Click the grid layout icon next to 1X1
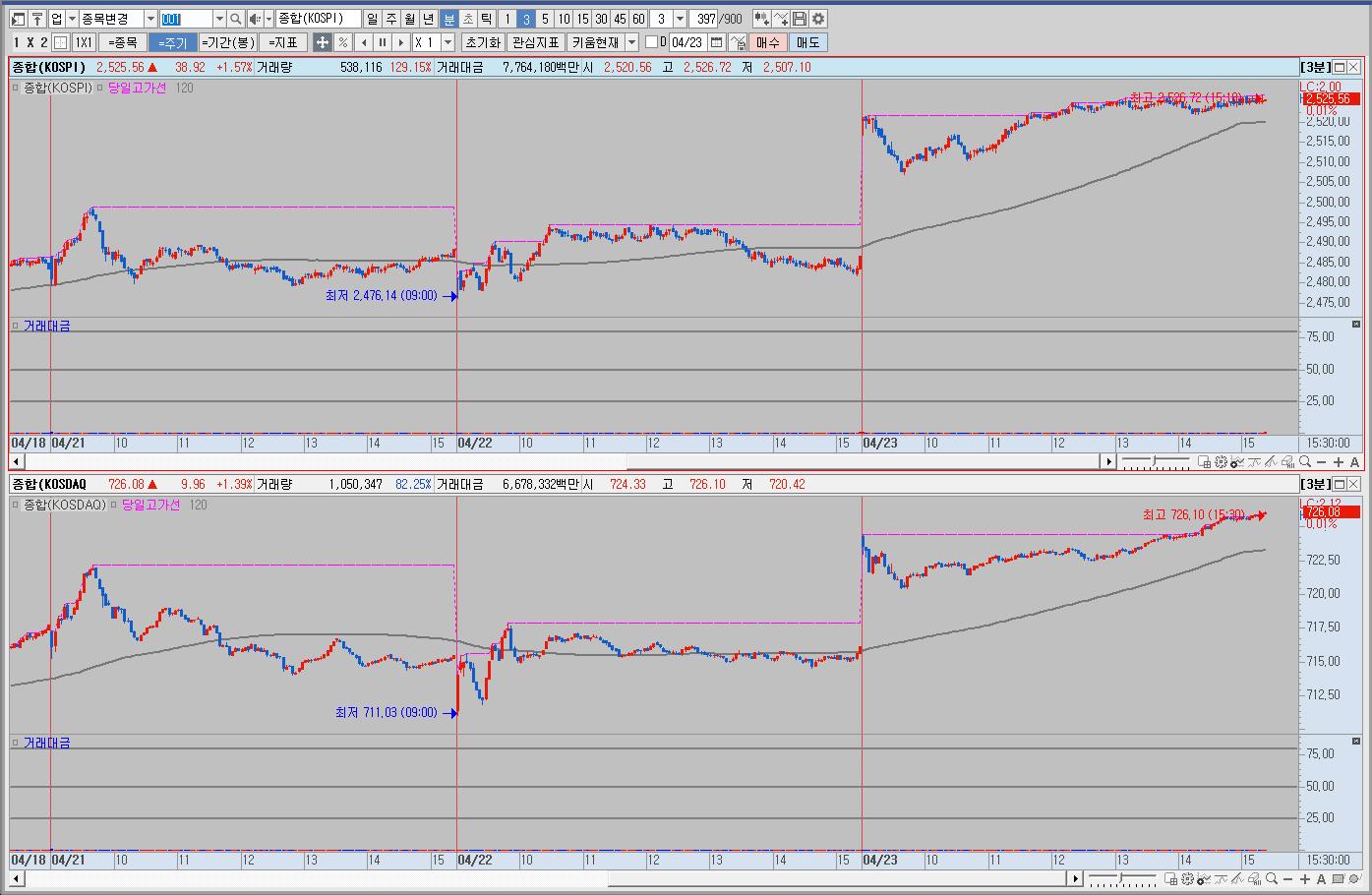Viewport: 1372px width, 895px height. pos(61,42)
